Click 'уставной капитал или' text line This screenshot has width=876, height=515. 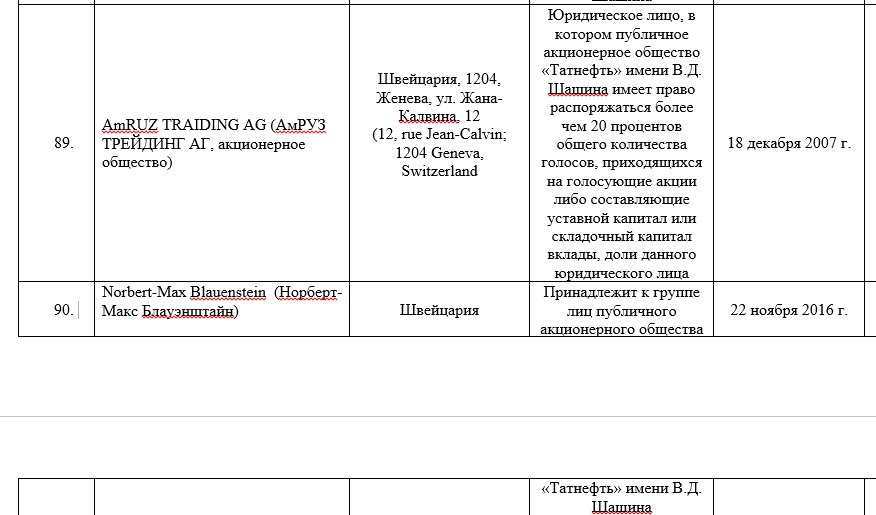621,218
